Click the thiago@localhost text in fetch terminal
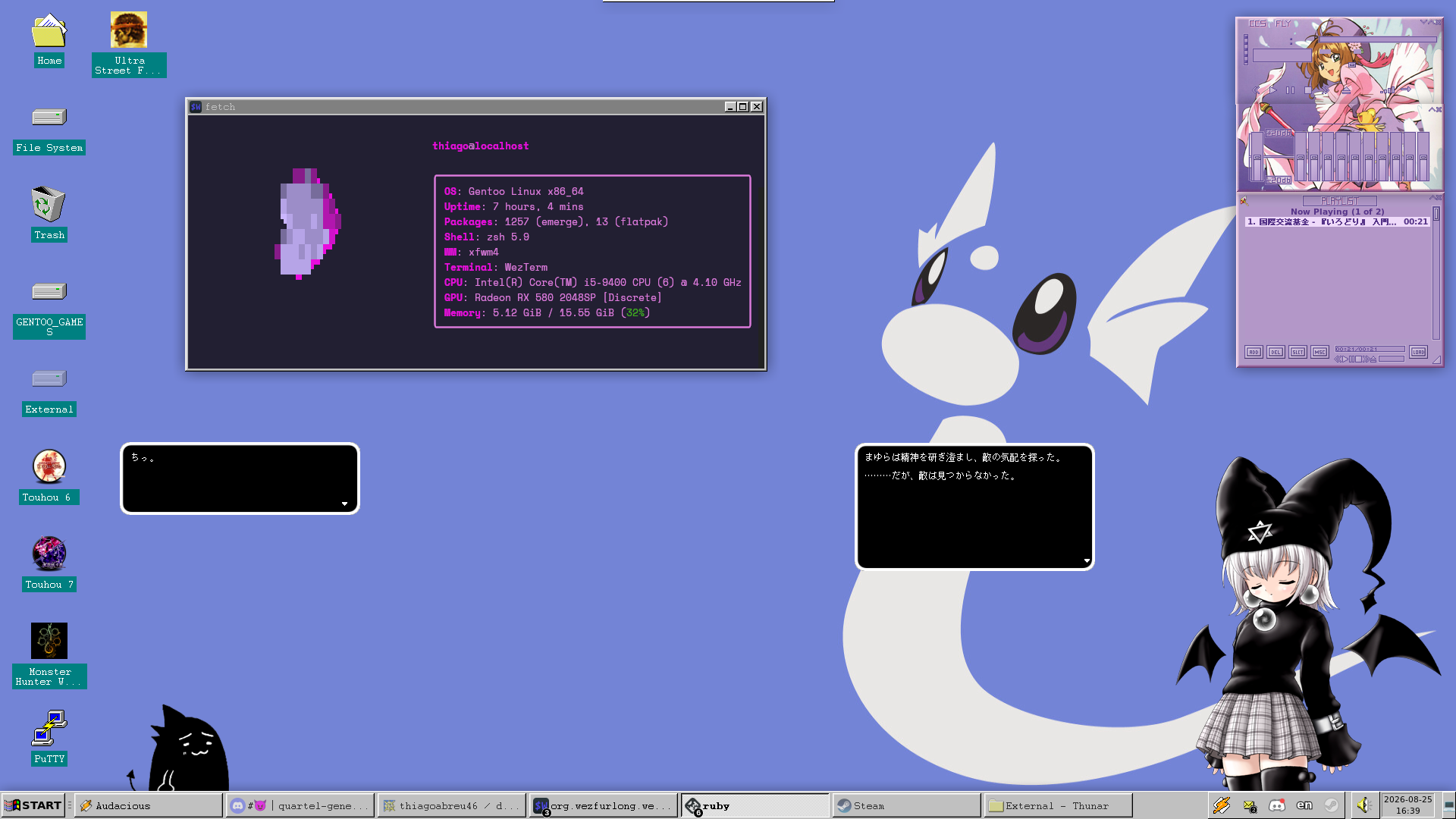 coord(481,146)
